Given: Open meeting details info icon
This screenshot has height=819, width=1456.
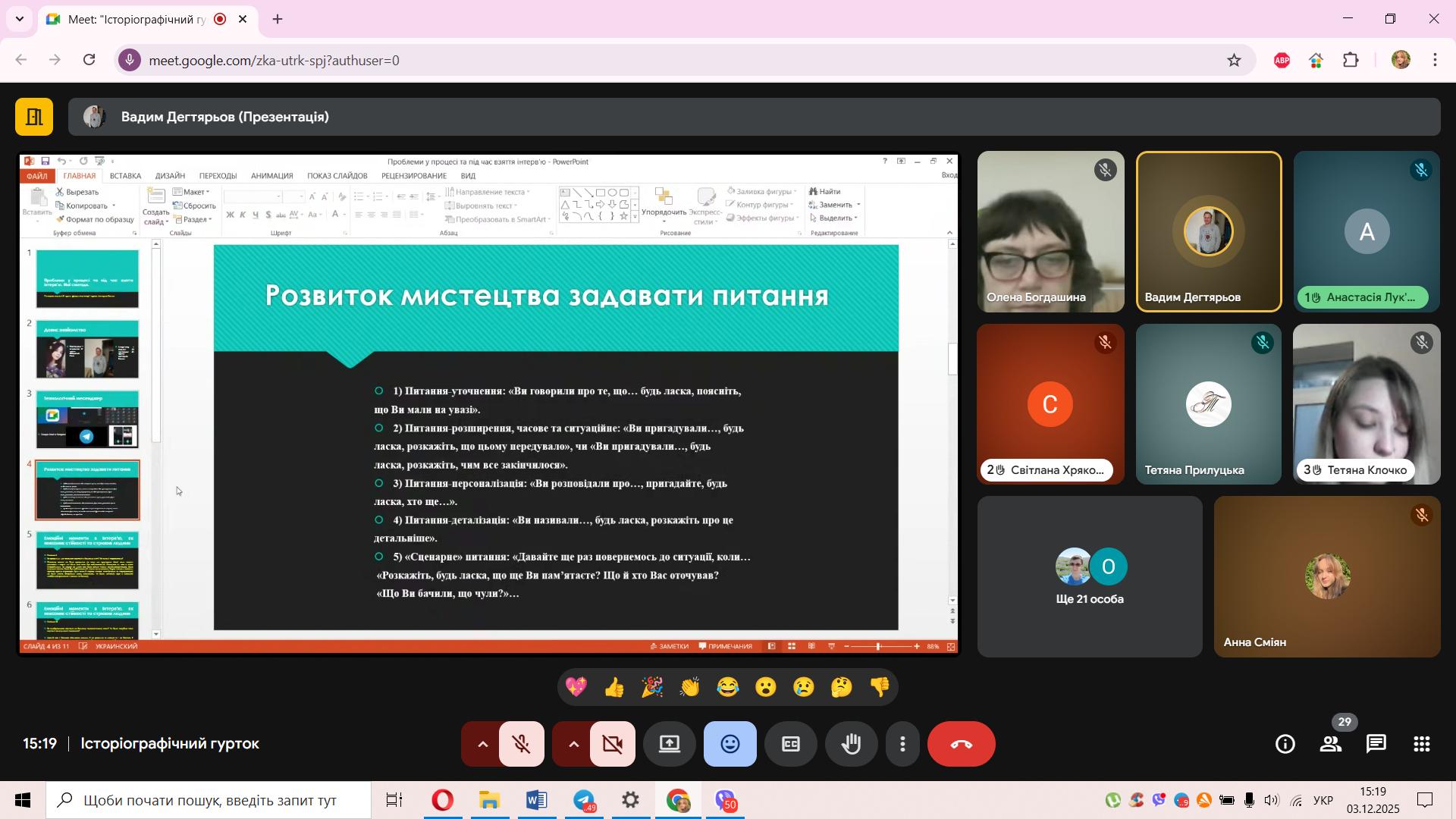Looking at the screenshot, I should pyautogui.click(x=1285, y=745).
